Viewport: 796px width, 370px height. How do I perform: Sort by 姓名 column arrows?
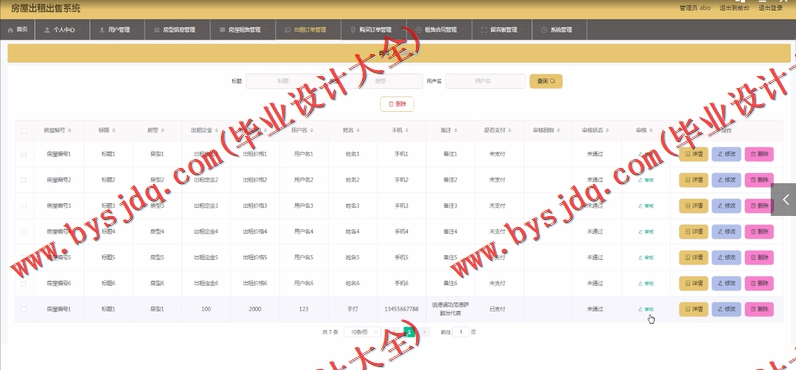pyautogui.click(x=359, y=131)
